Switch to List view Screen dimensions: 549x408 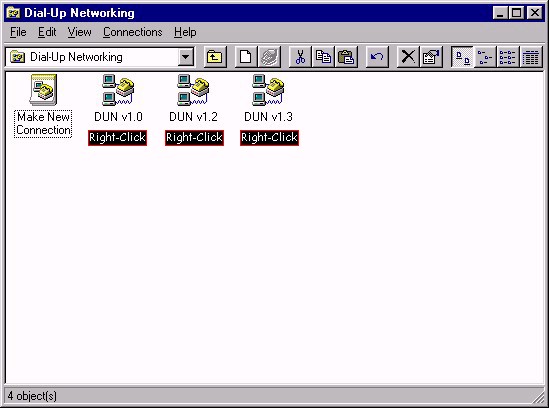pos(508,57)
